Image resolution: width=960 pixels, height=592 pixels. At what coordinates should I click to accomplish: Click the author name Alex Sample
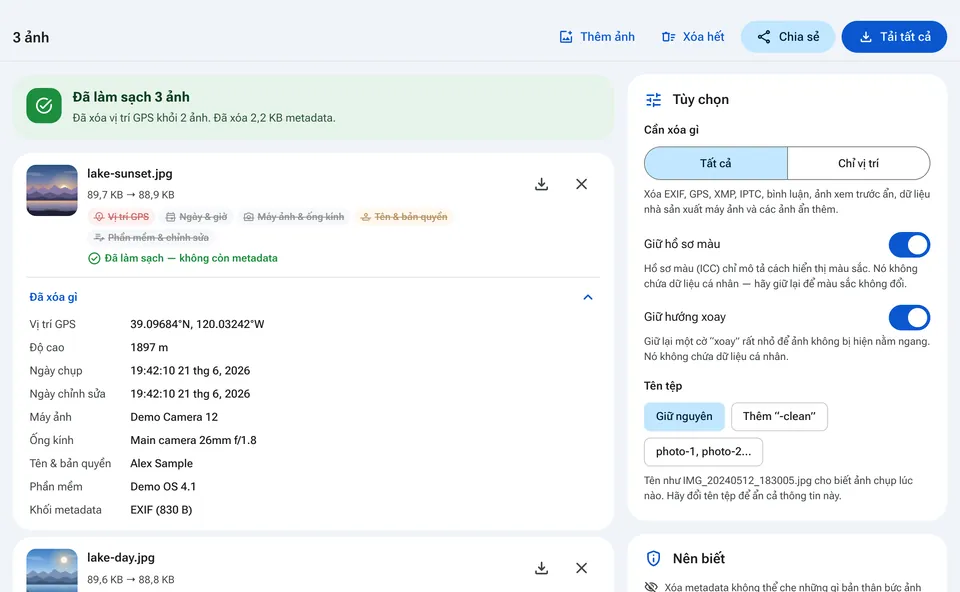pos(162,463)
